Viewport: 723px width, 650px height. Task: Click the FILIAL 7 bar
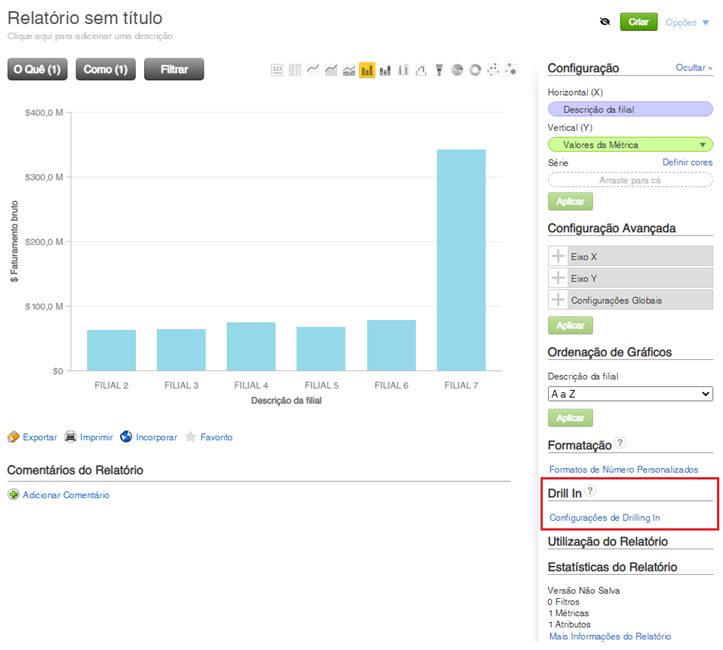click(461, 260)
